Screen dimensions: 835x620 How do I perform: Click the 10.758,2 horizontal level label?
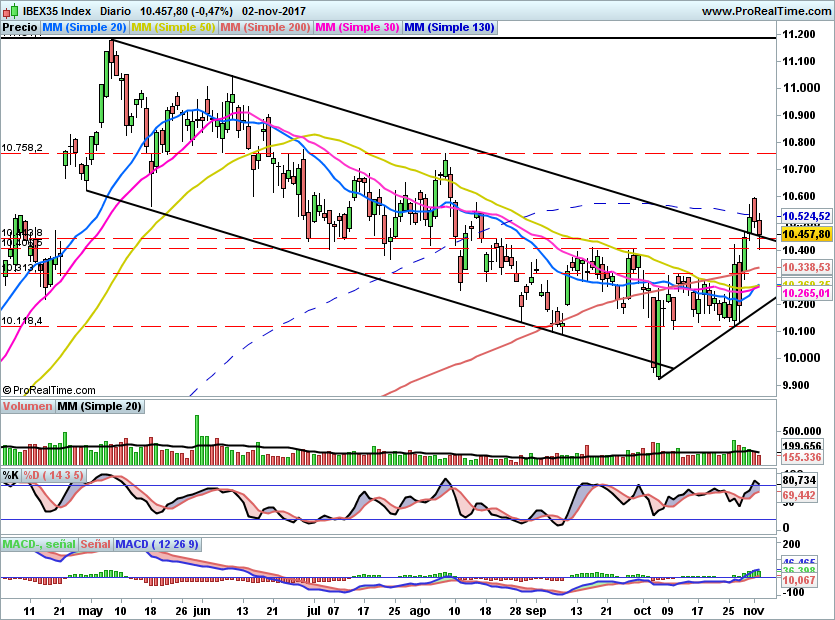point(22,148)
